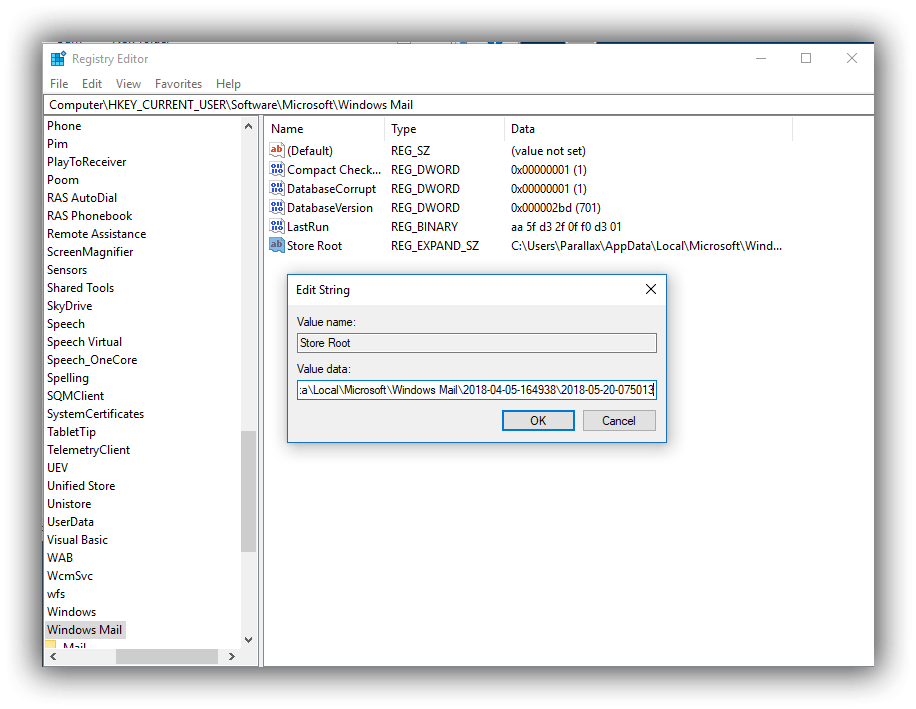Select the RAS Phonebook key
The height and width of the screenshot is (709, 916).
(89, 216)
